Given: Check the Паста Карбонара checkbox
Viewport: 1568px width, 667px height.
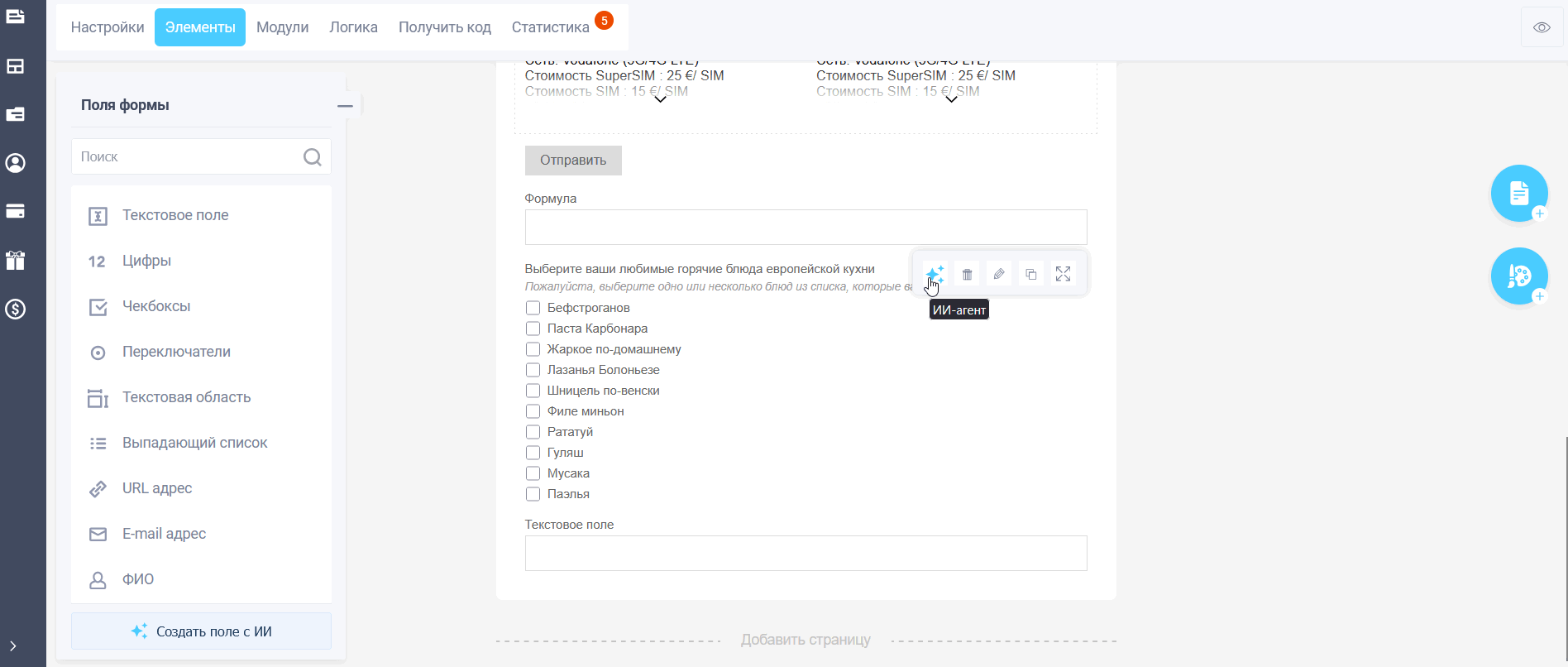Looking at the screenshot, I should [533, 329].
